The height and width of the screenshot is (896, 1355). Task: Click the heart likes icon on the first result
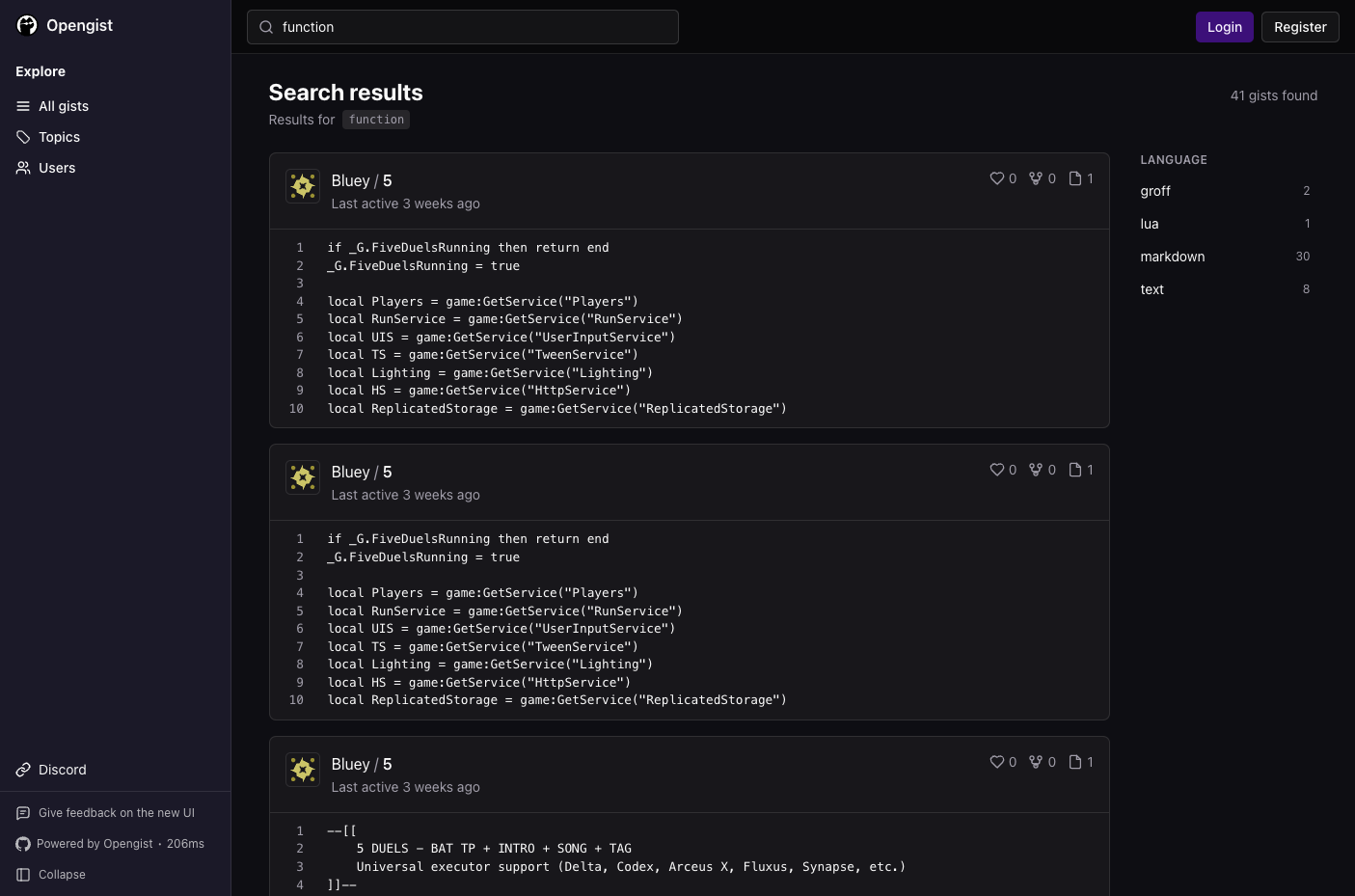point(997,178)
